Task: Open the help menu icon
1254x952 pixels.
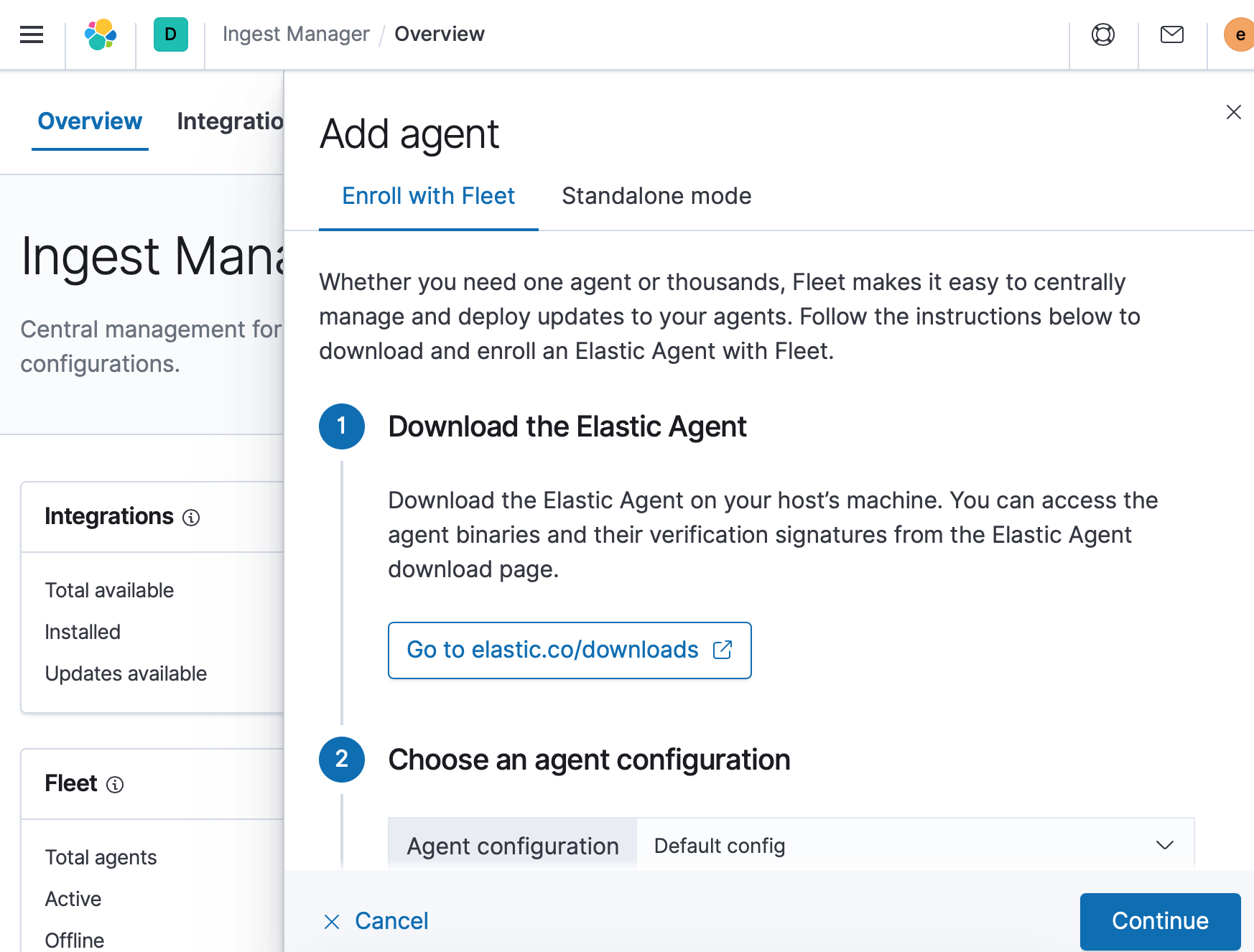Action: coord(1103,34)
